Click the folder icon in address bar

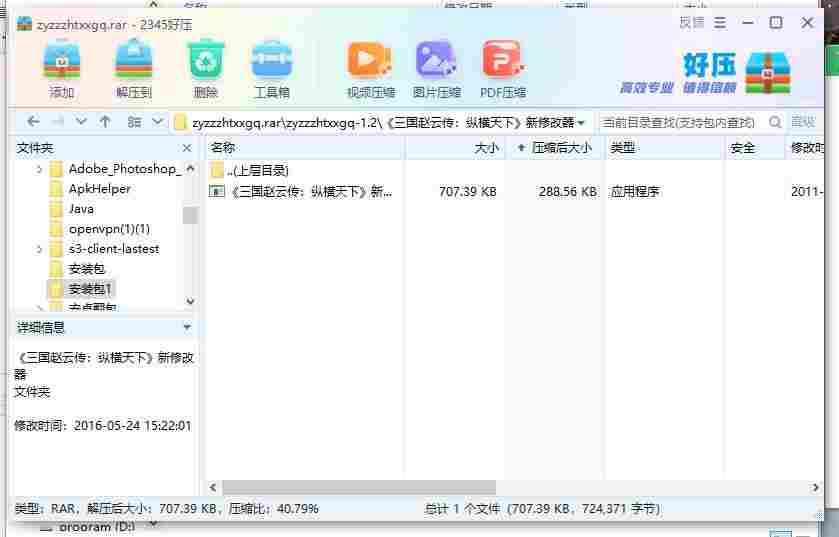(x=181, y=122)
